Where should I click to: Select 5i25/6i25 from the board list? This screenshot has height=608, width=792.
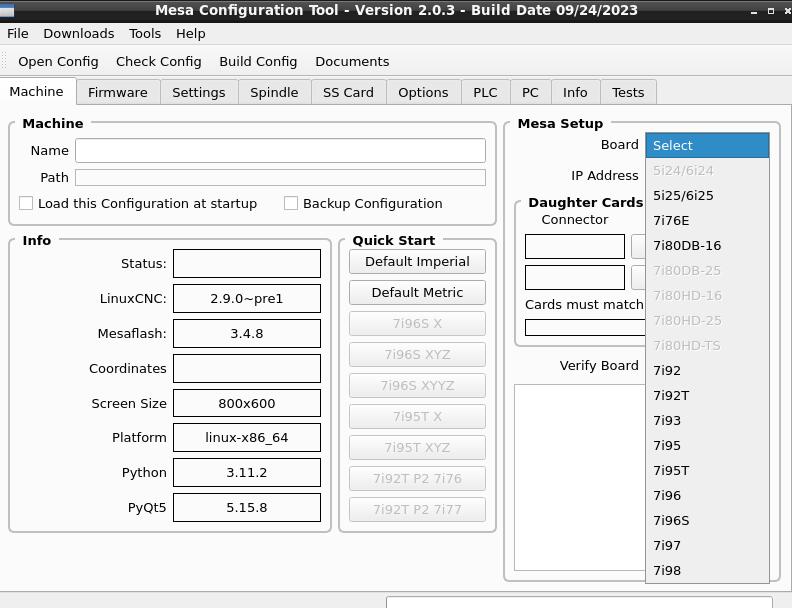pyautogui.click(x=707, y=195)
